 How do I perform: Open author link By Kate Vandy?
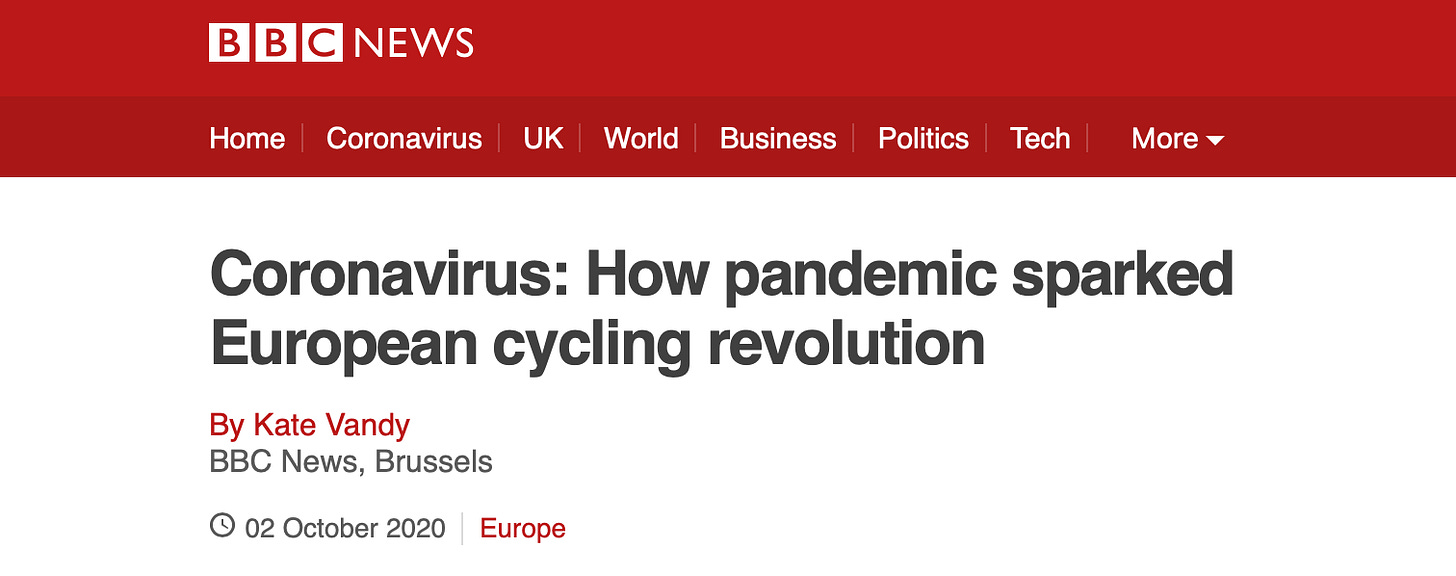[310, 425]
